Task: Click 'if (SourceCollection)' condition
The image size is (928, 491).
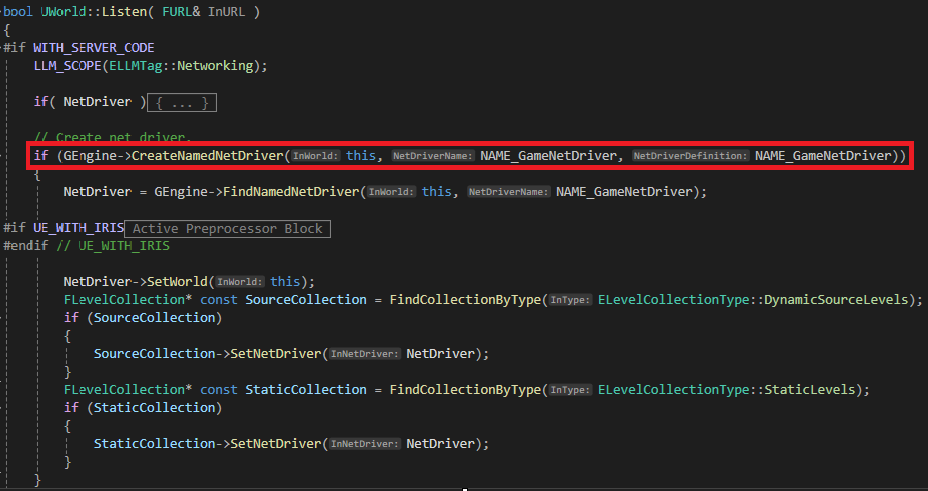Action: pos(143,318)
